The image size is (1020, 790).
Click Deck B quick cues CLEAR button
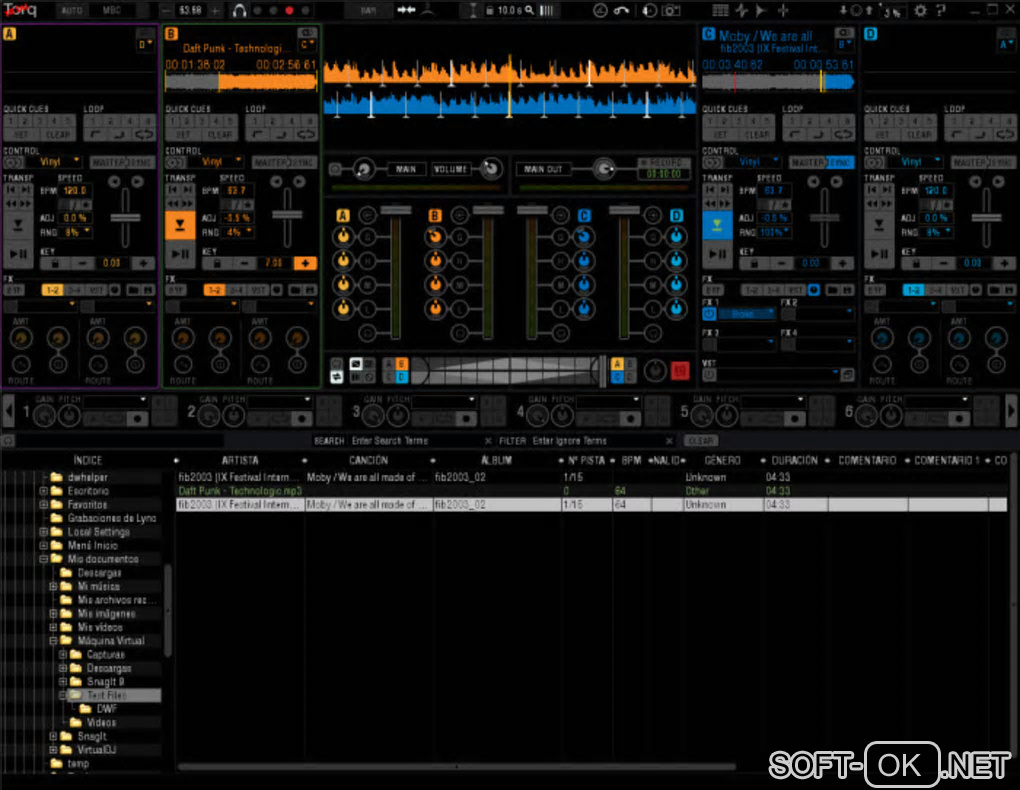pos(219,135)
